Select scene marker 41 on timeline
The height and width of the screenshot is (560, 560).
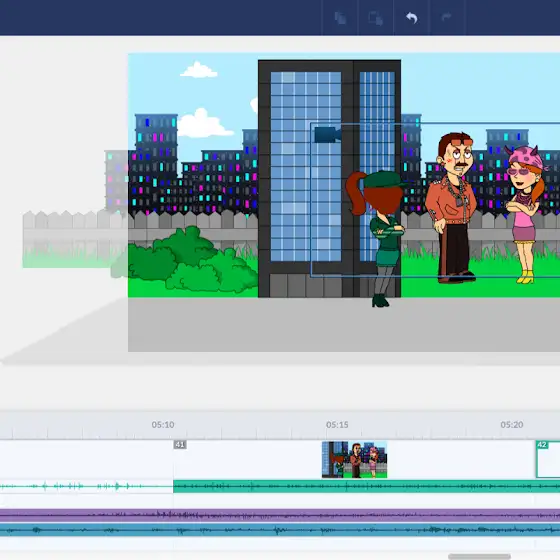point(180,445)
